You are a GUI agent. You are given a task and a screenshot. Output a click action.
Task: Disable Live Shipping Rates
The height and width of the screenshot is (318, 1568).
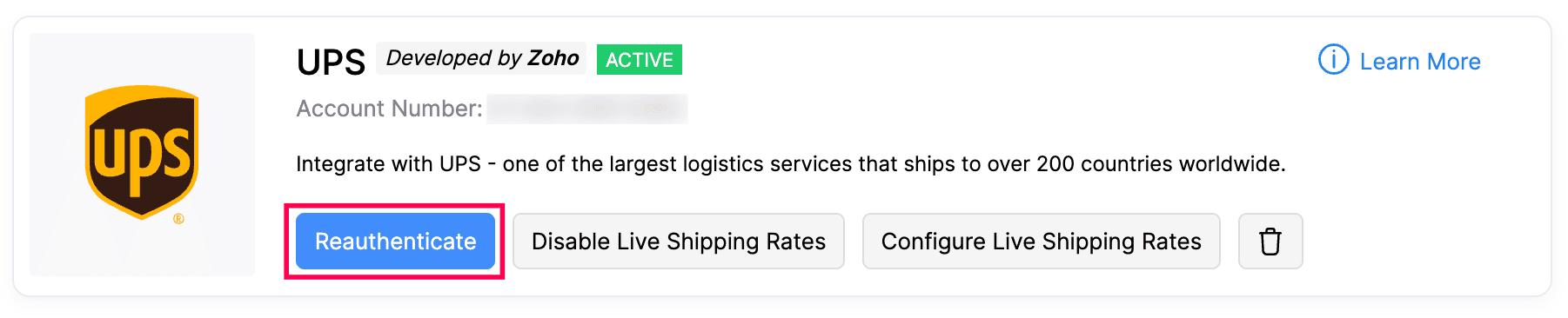[x=679, y=242]
